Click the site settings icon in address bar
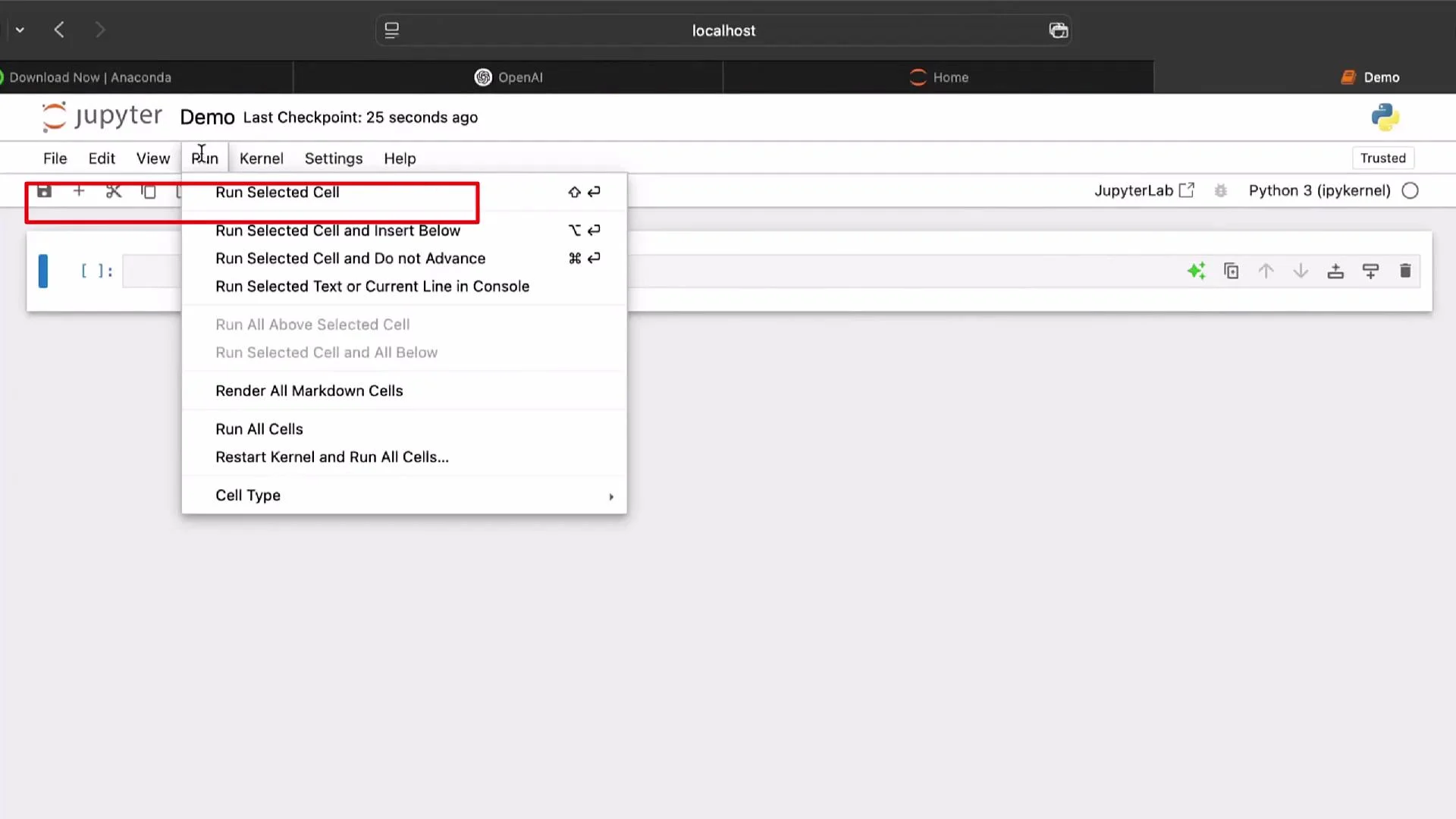The height and width of the screenshot is (819, 1456). click(392, 30)
